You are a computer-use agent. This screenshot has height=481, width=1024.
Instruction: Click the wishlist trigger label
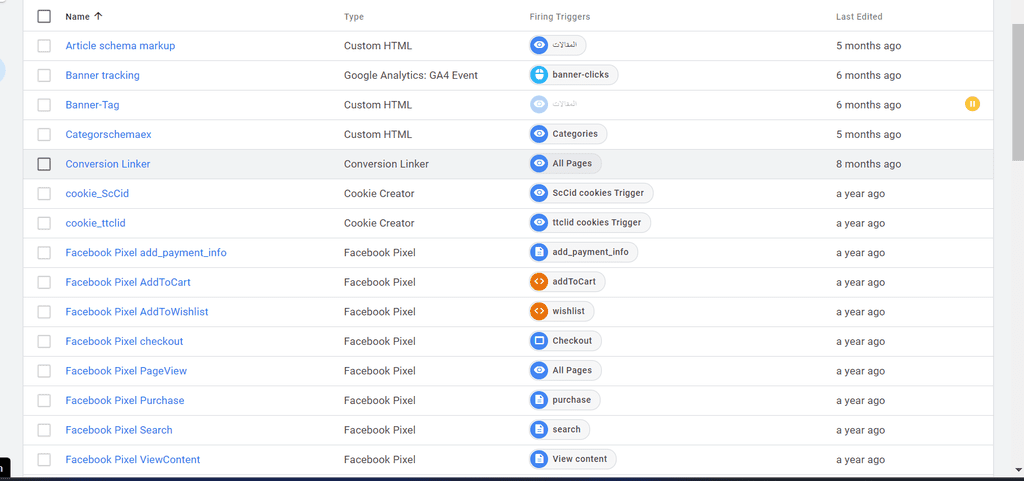[x=569, y=311]
